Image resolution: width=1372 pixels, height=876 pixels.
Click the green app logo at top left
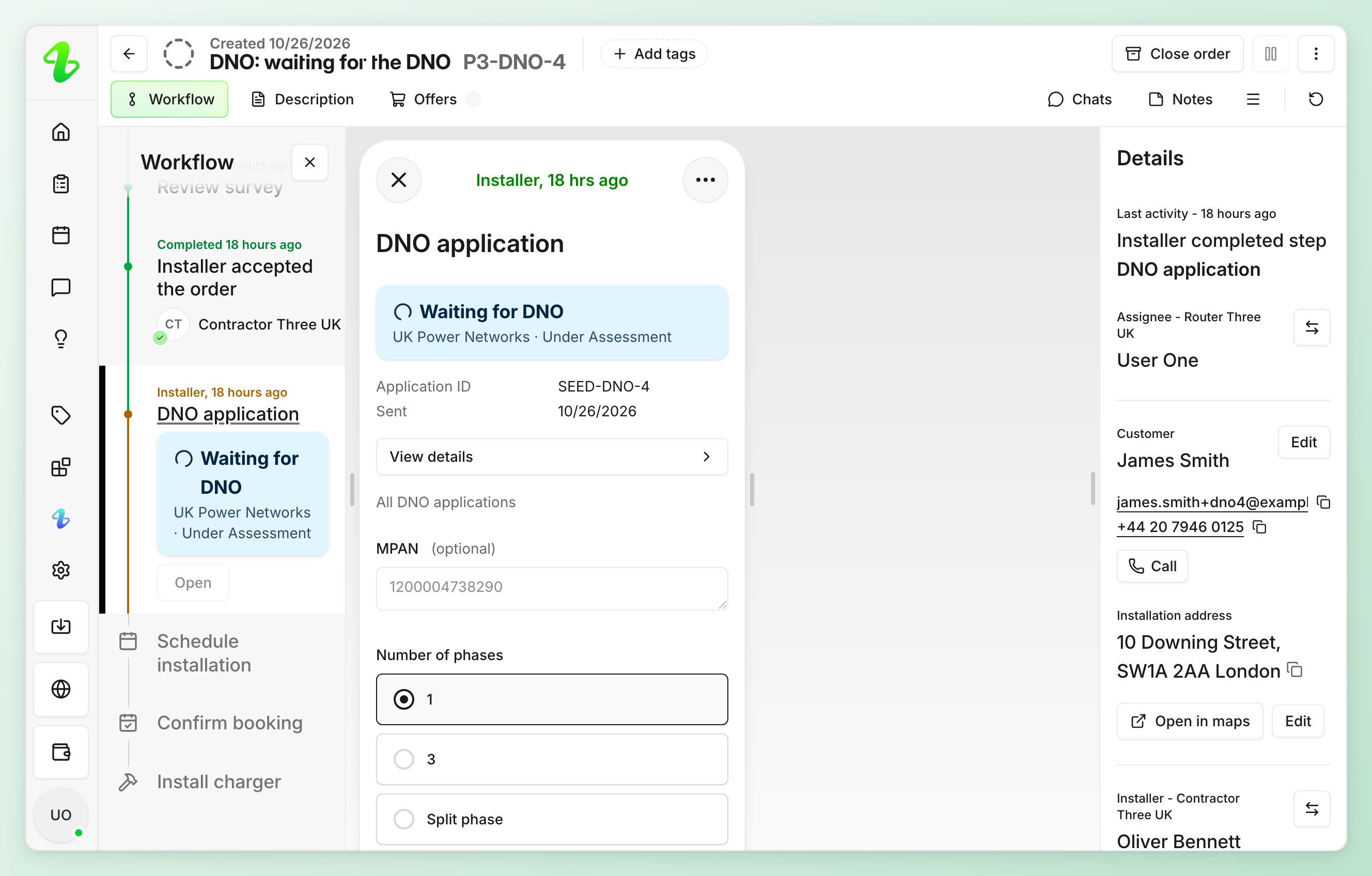point(61,61)
